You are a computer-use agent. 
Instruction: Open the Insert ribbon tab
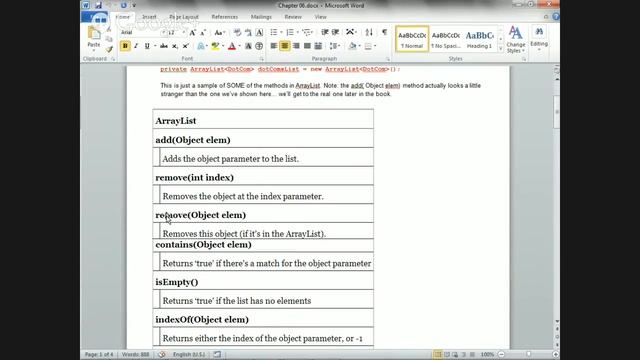[149, 17]
